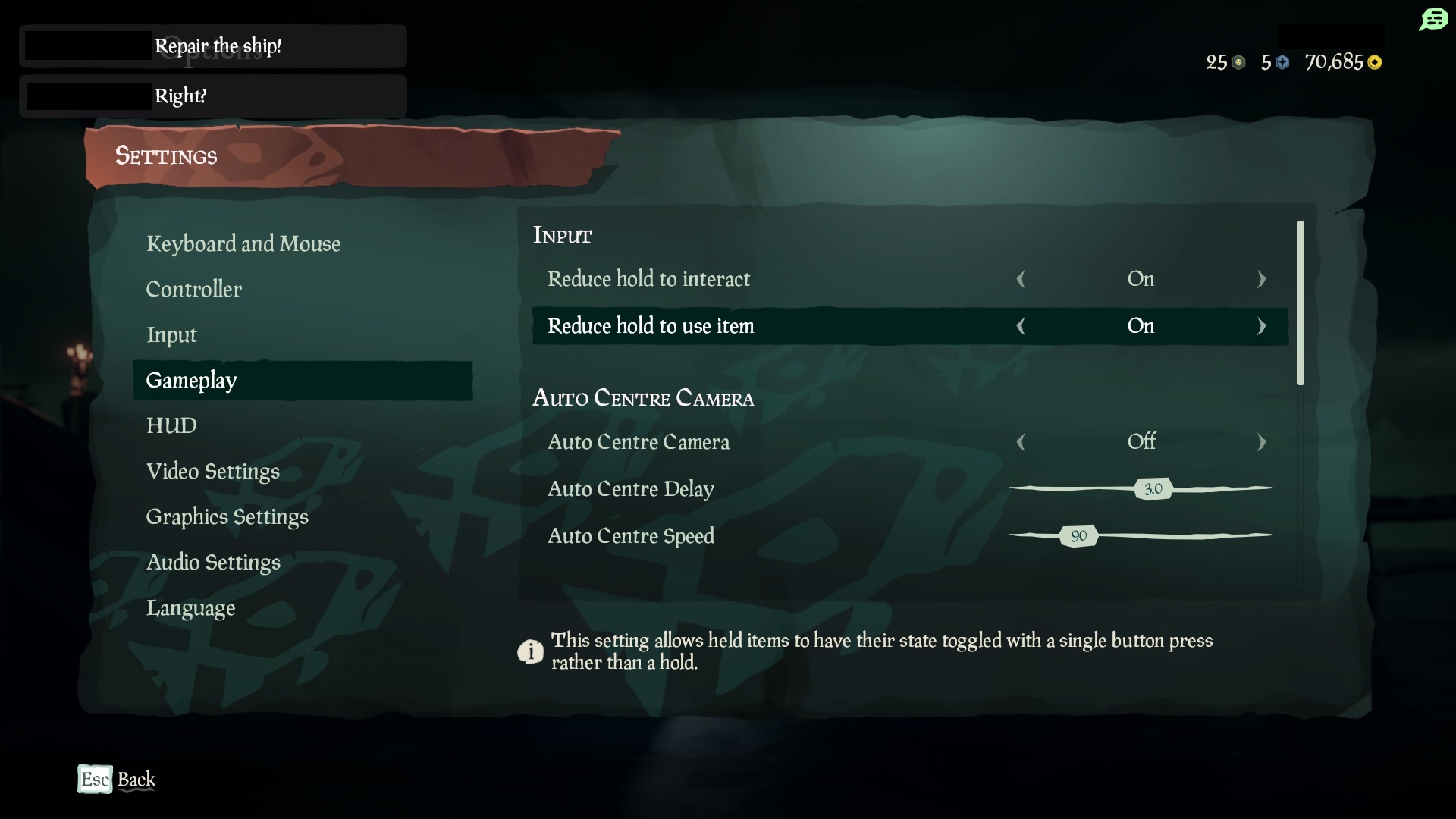The height and width of the screenshot is (819, 1456).
Task: Open Input settings section
Action: [x=171, y=335]
